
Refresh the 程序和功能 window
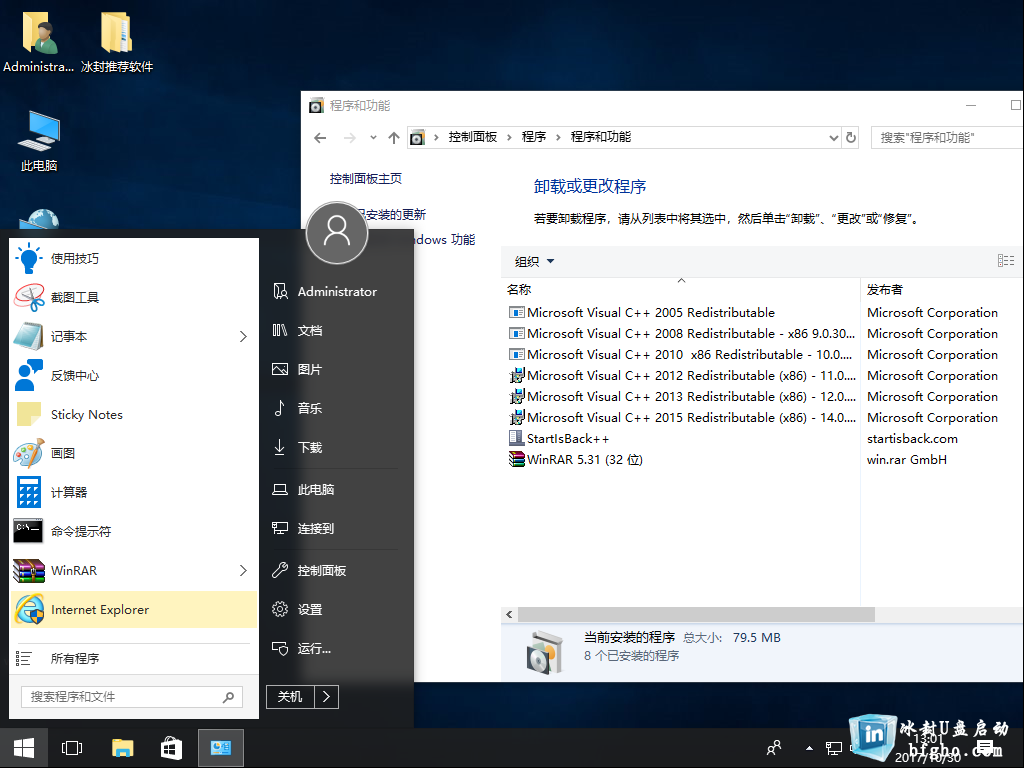coord(851,138)
